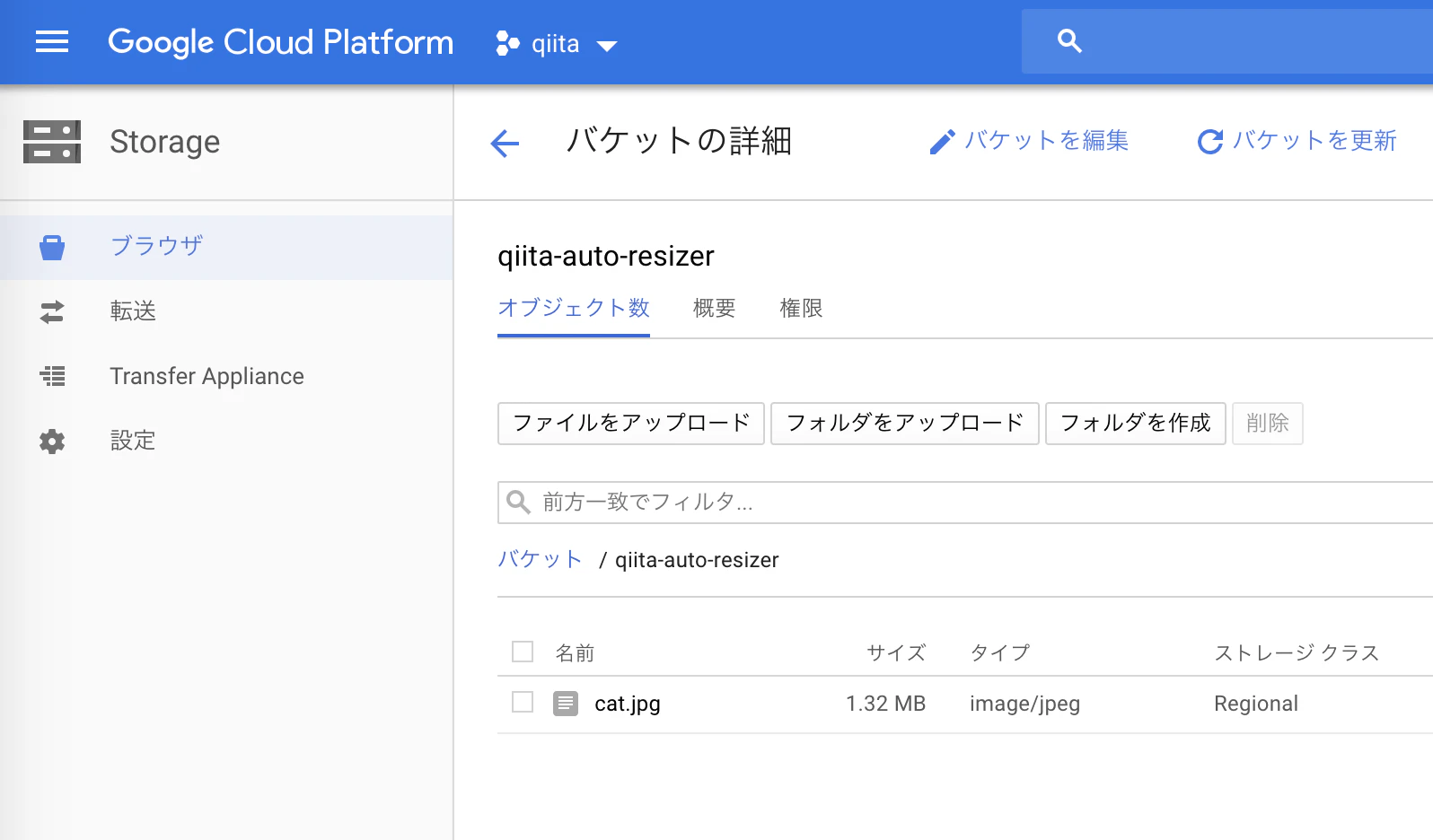Click the pencil icon for バケットを編集

(942, 142)
